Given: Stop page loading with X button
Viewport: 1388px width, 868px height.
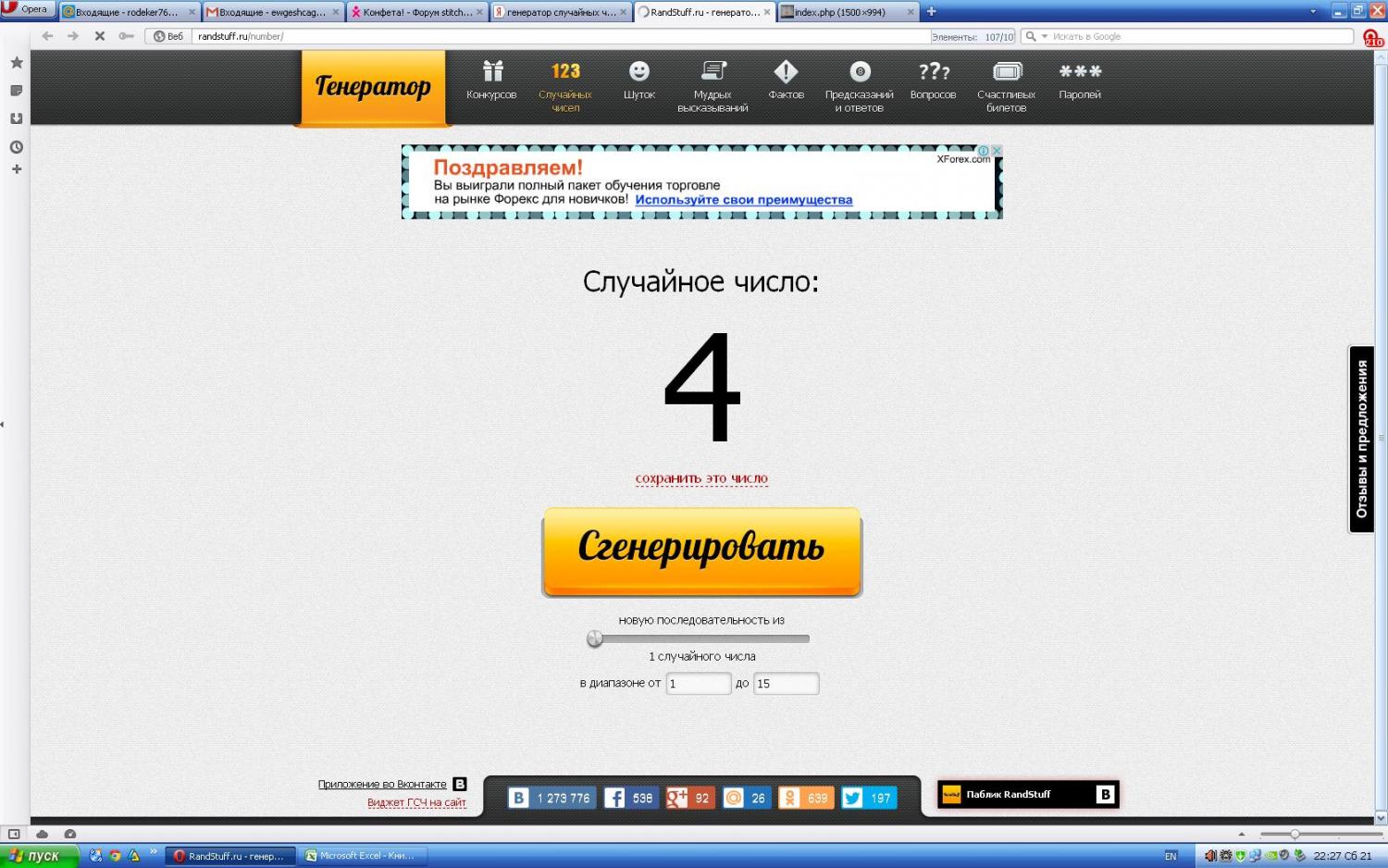Looking at the screenshot, I should click(100, 36).
